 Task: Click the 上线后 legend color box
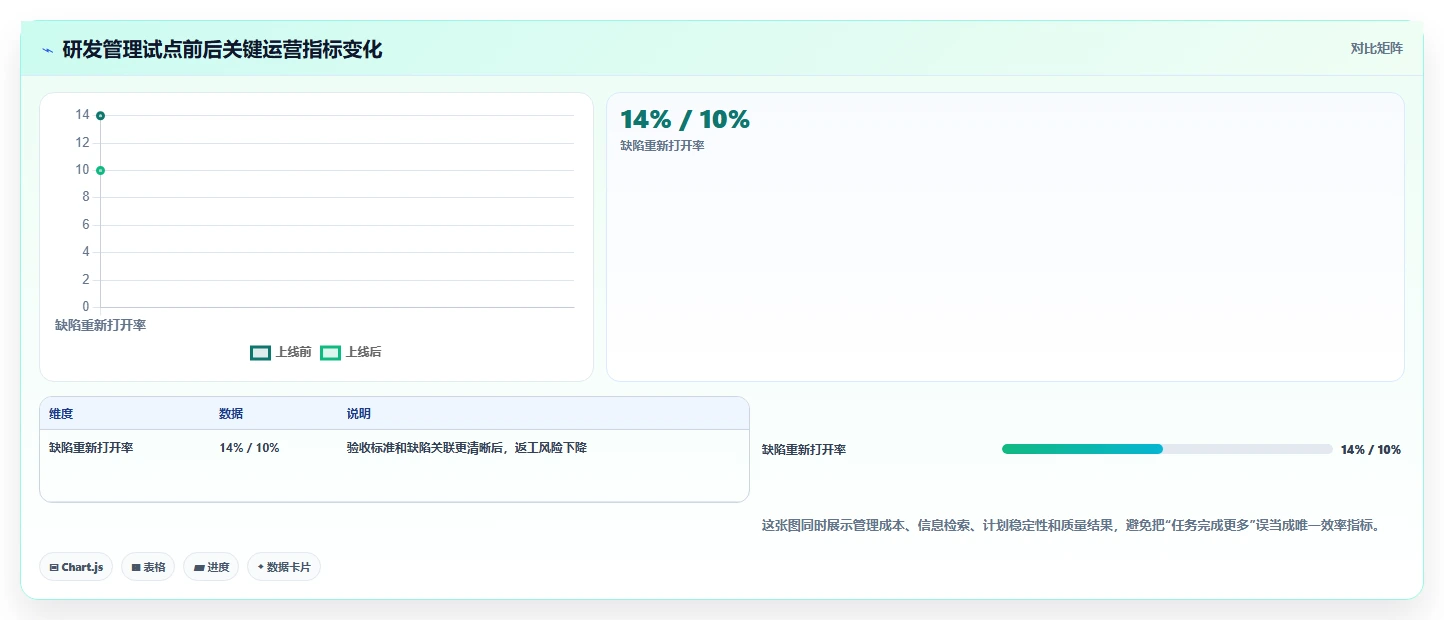331,352
